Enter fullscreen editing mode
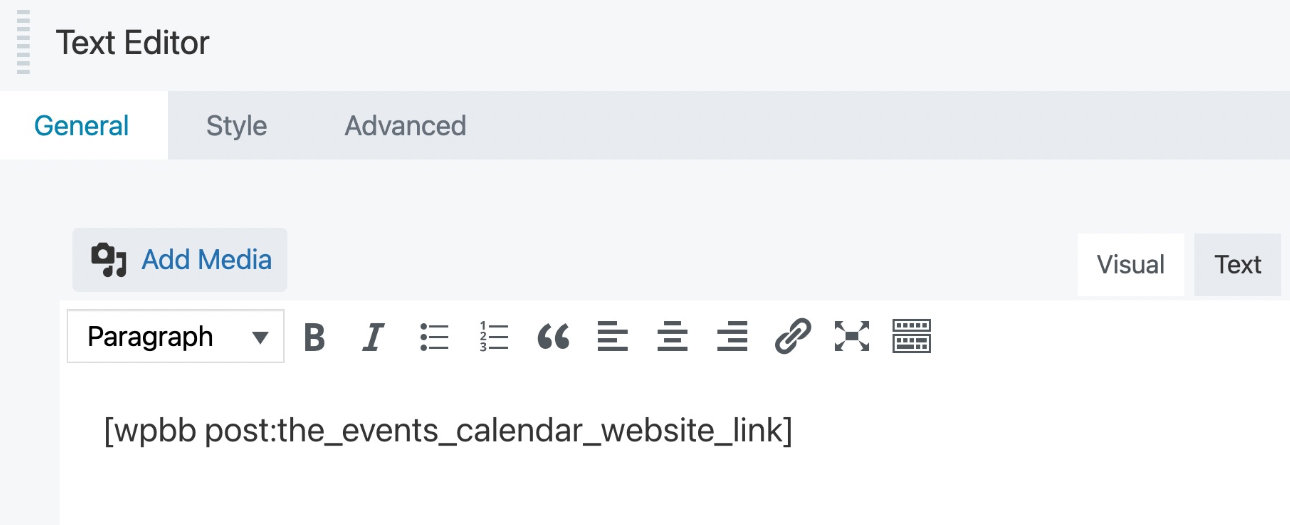 pyautogui.click(x=852, y=337)
